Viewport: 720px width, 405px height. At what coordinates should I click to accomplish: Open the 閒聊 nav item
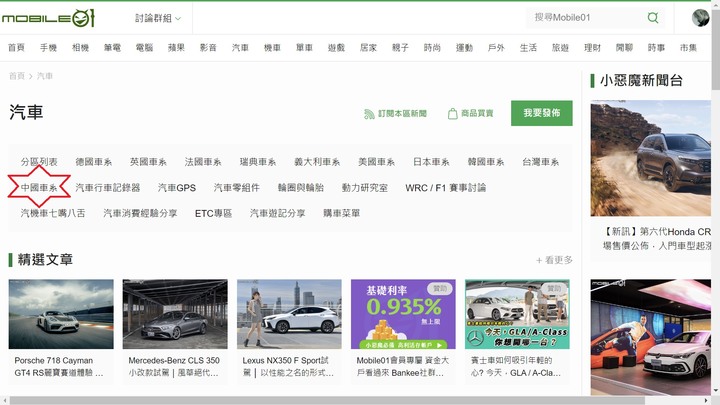tap(624, 48)
